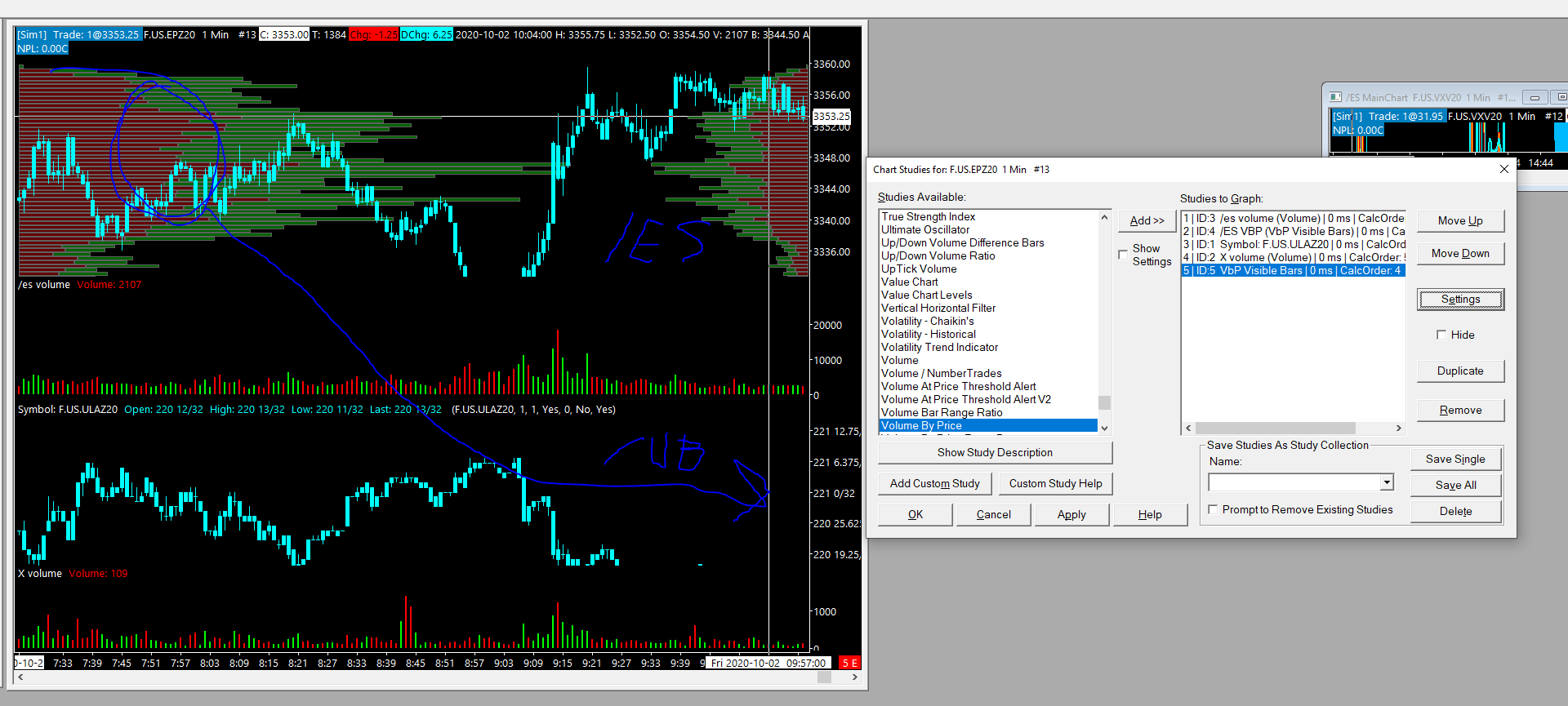
Task: Click scroll-down arrow of Studies Available list
Action: (1104, 428)
